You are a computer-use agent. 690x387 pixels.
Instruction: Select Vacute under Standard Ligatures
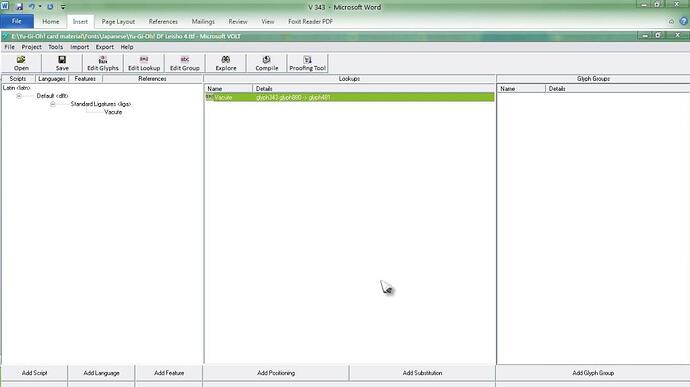[x=113, y=112]
